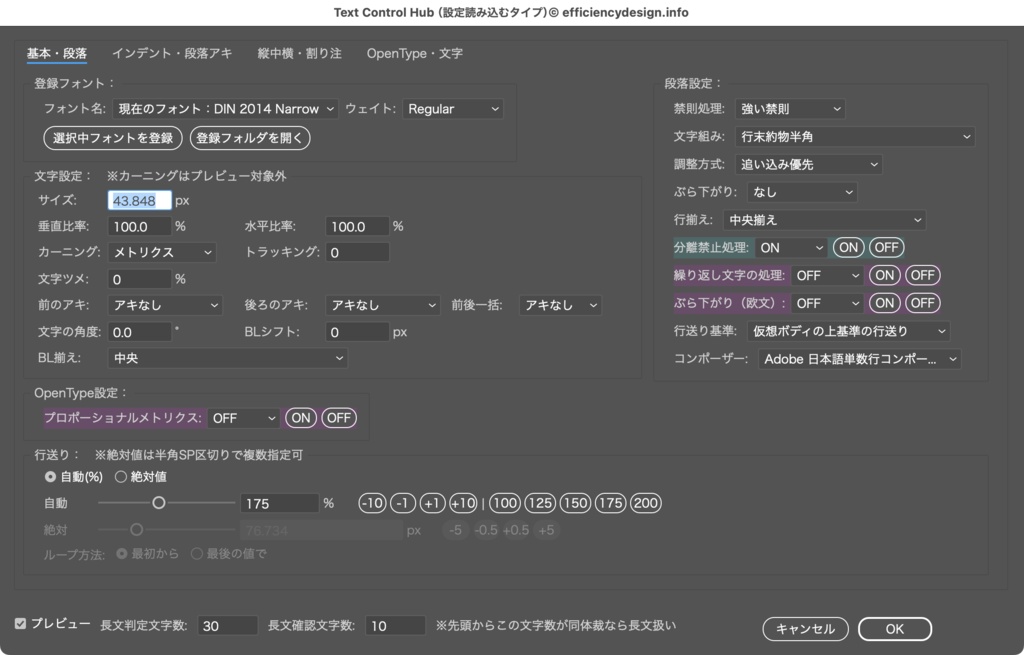Open the 行揃え 中央揃え dropdown

click(x=825, y=220)
